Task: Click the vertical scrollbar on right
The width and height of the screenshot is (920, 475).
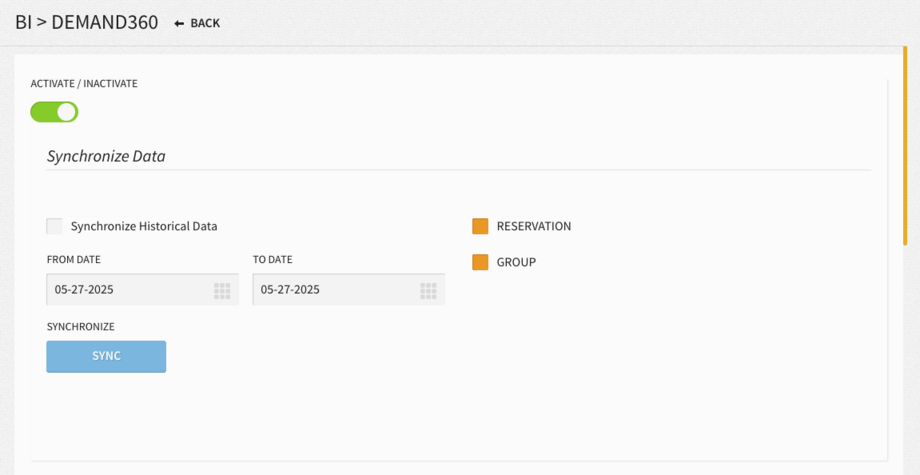Action: 905,145
